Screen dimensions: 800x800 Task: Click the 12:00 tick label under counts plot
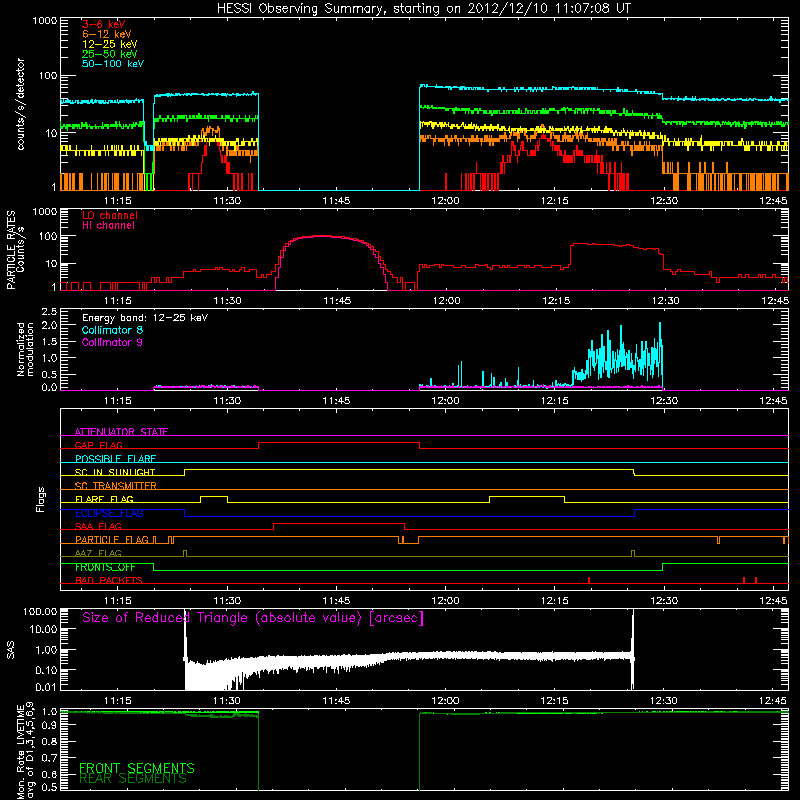445,201
